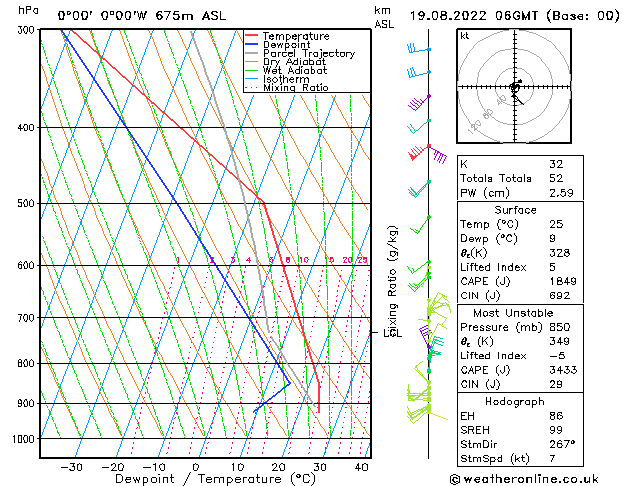Click the EH value 86
The width and height of the screenshot is (629, 486).
pyautogui.click(x=556, y=416)
